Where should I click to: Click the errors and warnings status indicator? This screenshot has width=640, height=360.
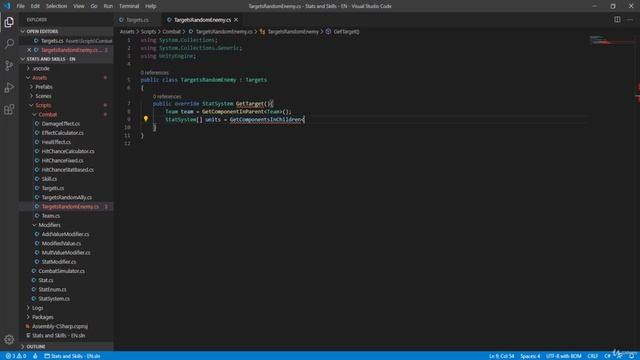pos(16,356)
